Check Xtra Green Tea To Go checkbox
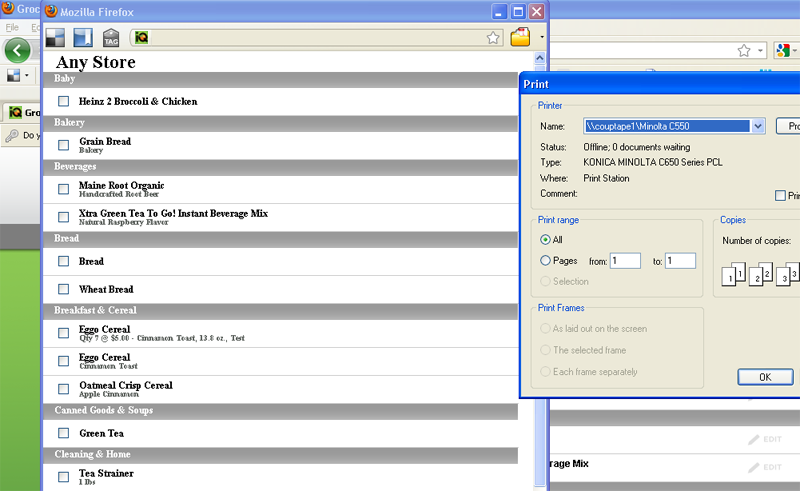The height and width of the screenshot is (491, 800). point(63,217)
